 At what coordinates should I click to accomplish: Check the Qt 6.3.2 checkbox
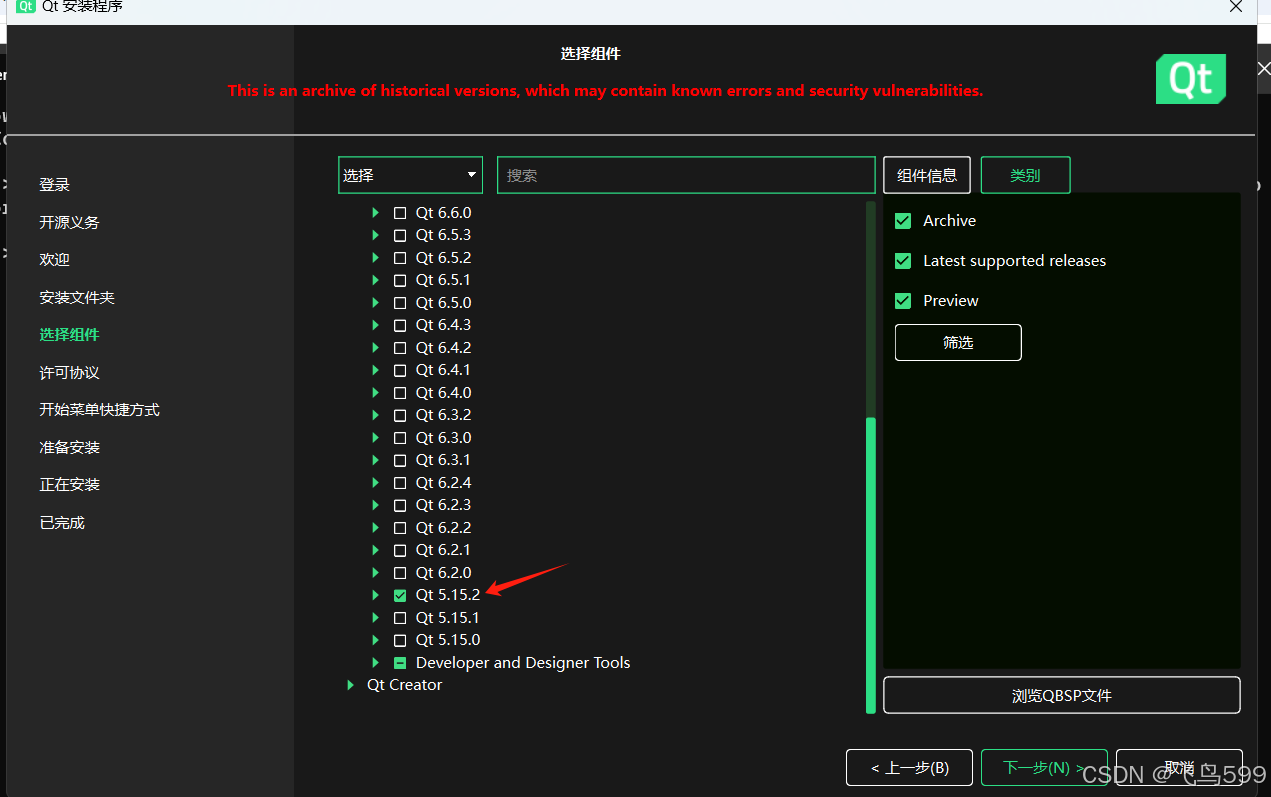[x=400, y=415]
